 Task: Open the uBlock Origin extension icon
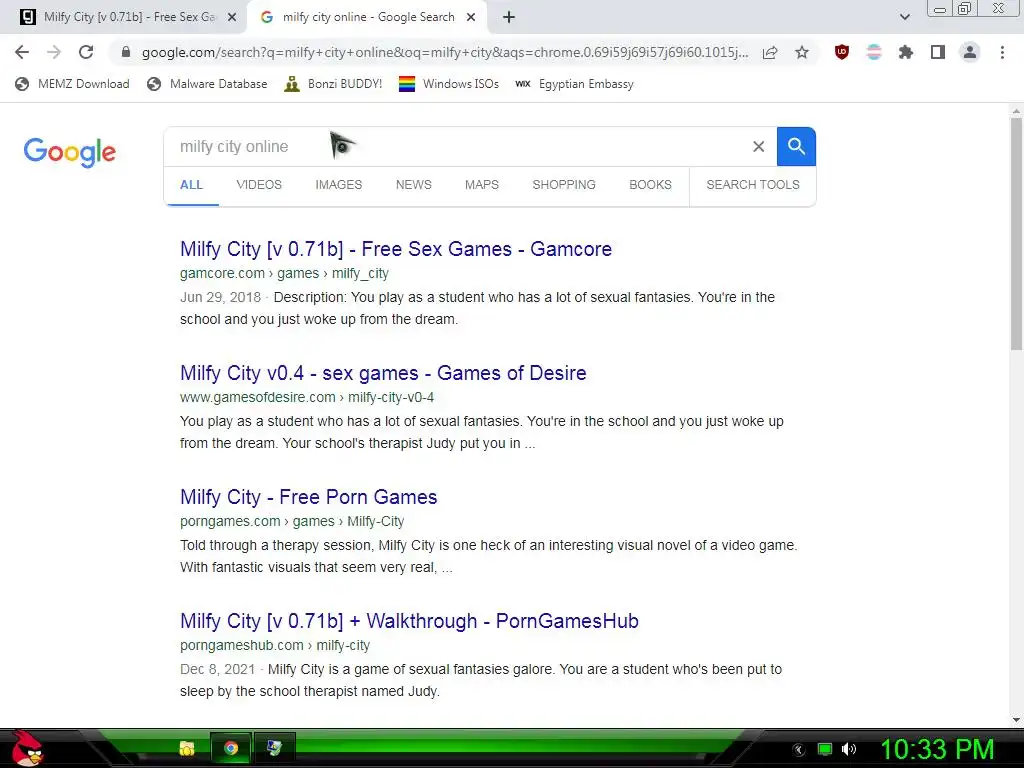(x=842, y=52)
